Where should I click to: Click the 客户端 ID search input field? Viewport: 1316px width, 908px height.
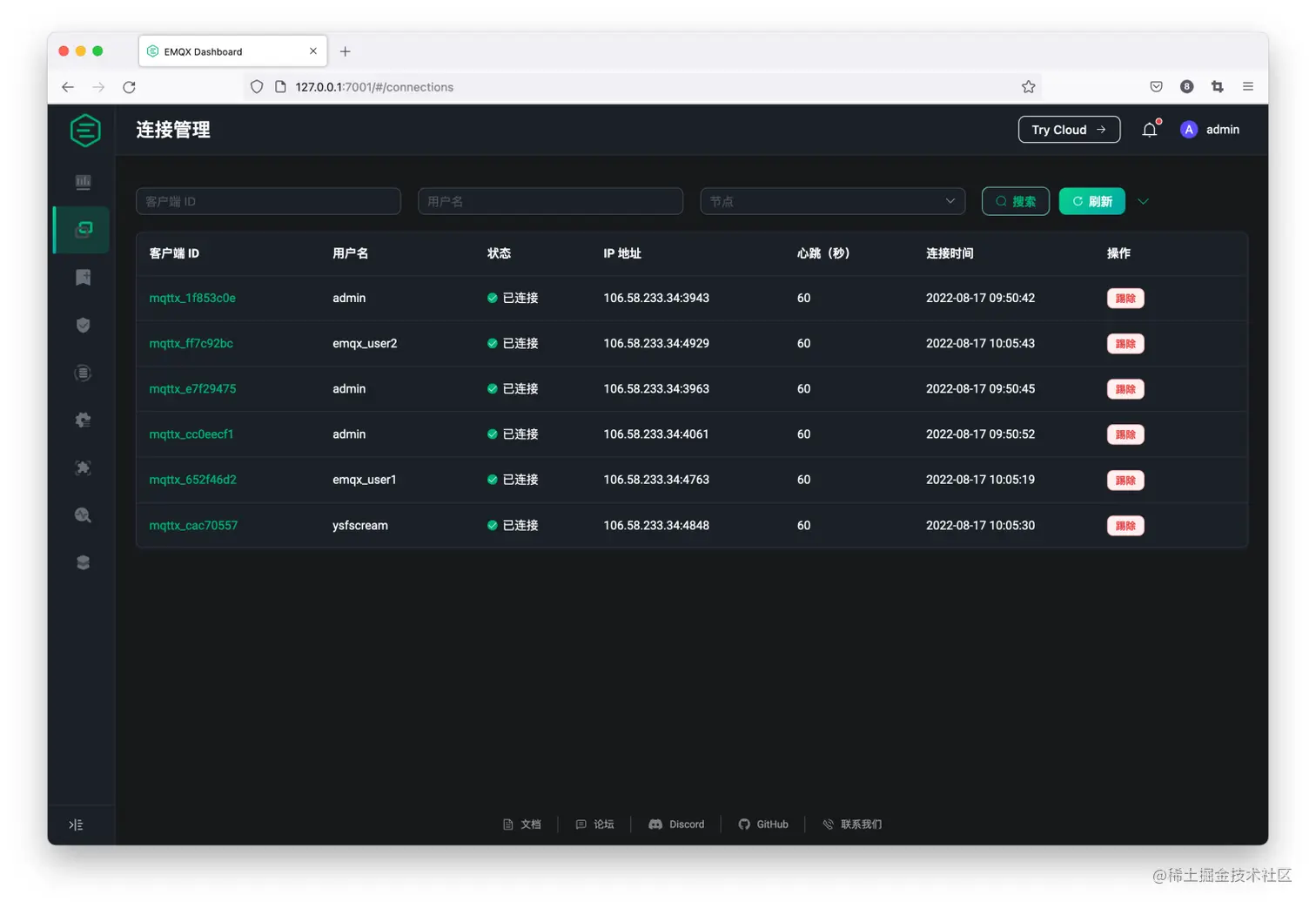coord(268,201)
